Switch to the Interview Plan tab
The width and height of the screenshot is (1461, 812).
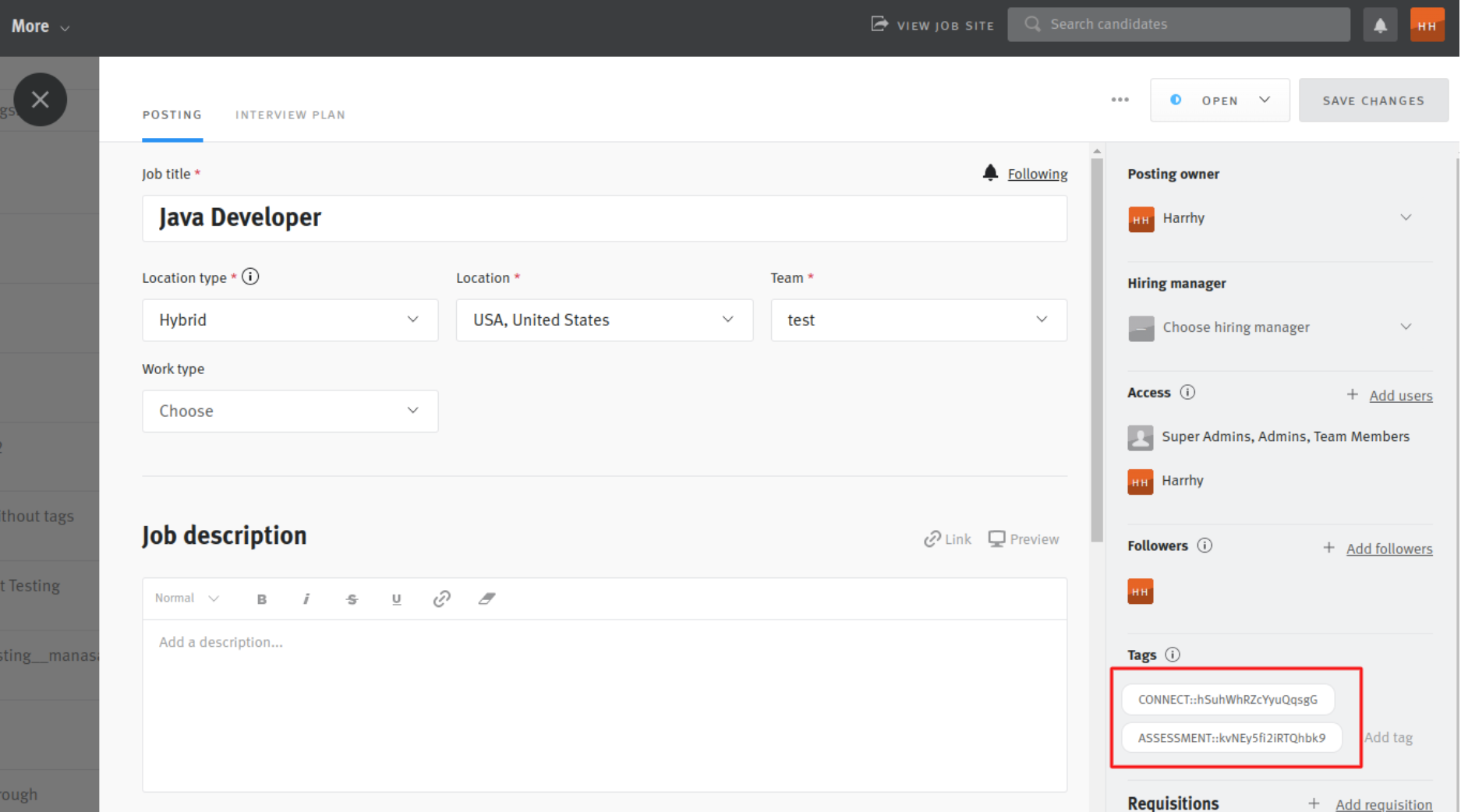(290, 115)
